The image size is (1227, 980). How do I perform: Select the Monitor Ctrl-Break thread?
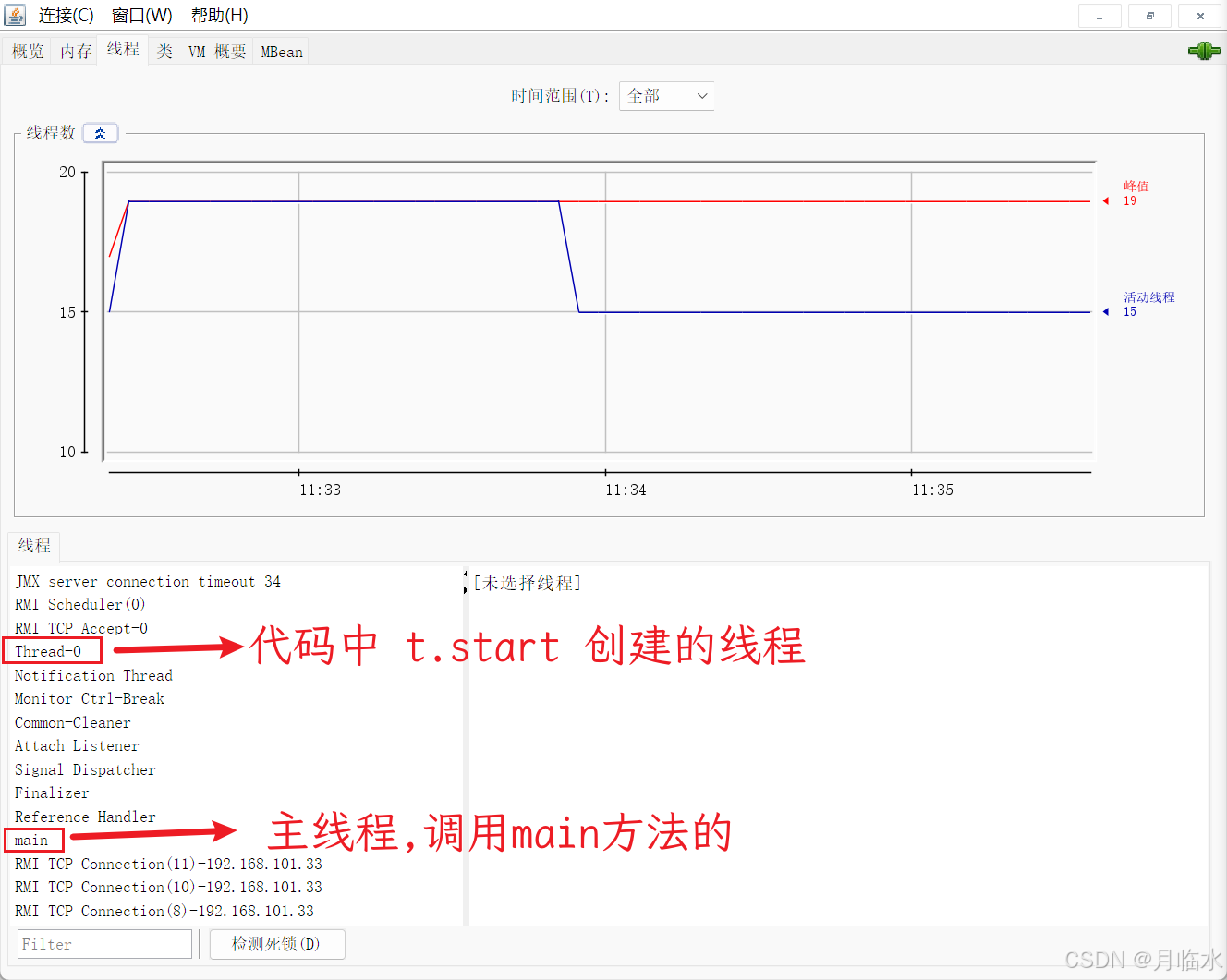90,698
